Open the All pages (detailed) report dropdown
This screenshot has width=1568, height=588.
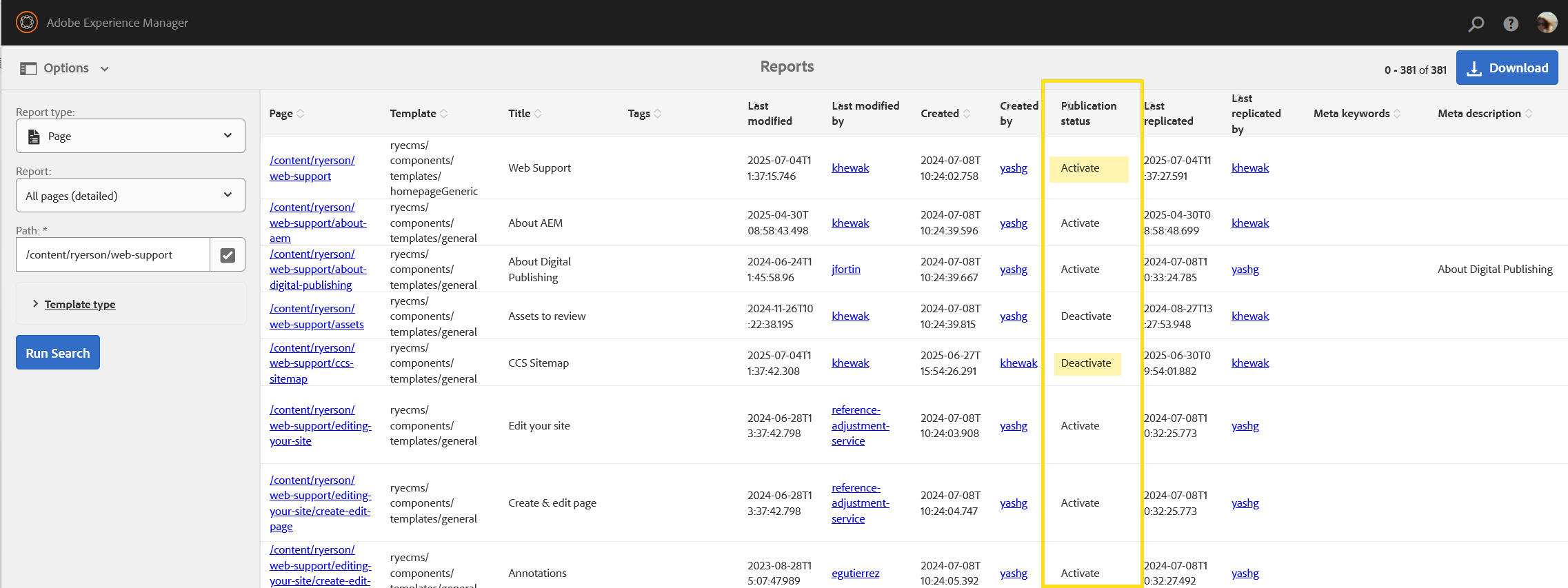[130, 196]
